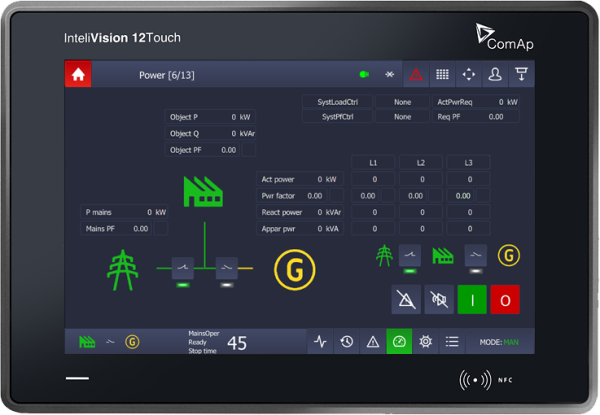Tap the connection icon next to green indicator
Viewport: 600px width, 415px height.
(390, 74)
